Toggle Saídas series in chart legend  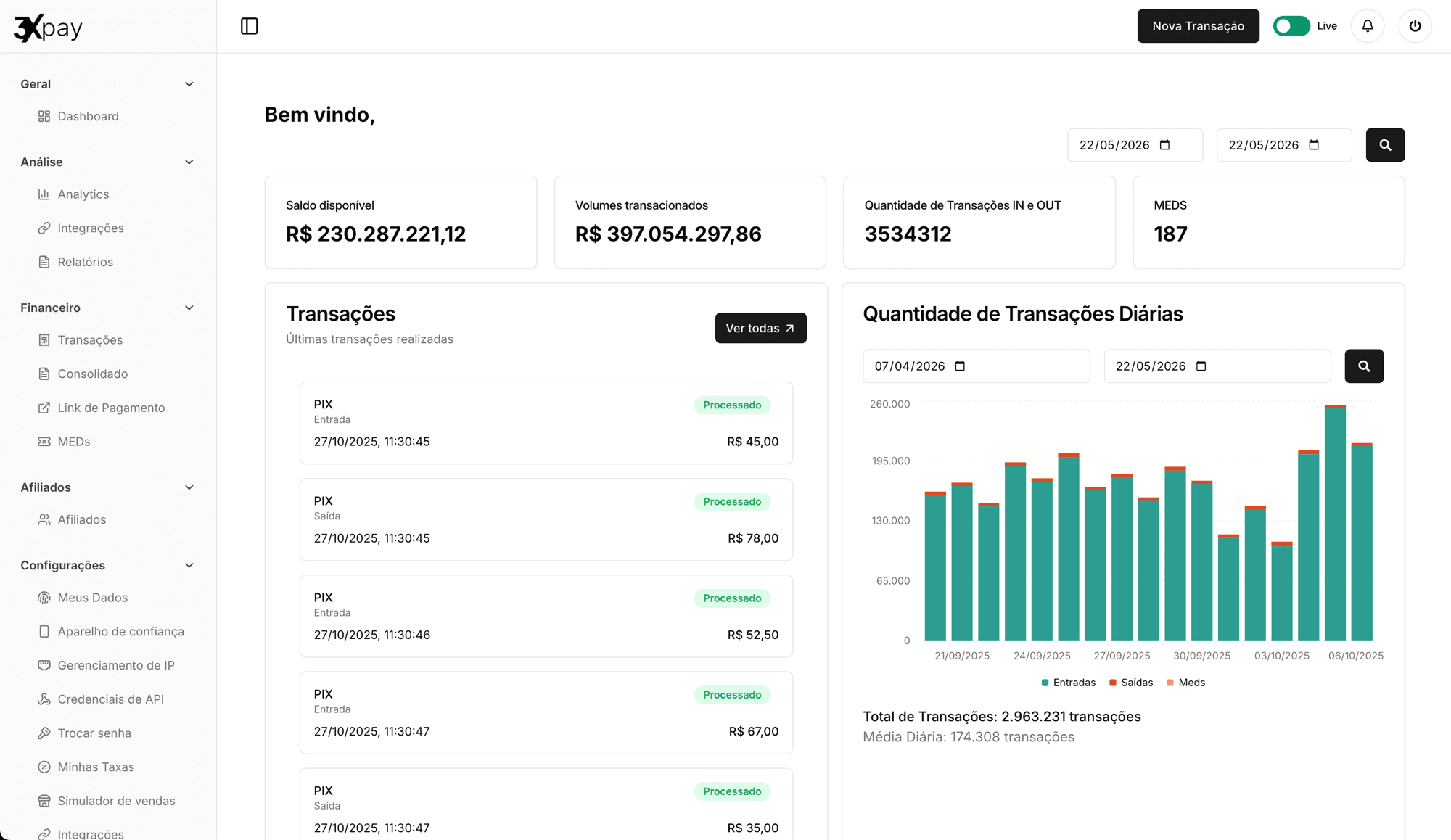[x=1131, y=683]
